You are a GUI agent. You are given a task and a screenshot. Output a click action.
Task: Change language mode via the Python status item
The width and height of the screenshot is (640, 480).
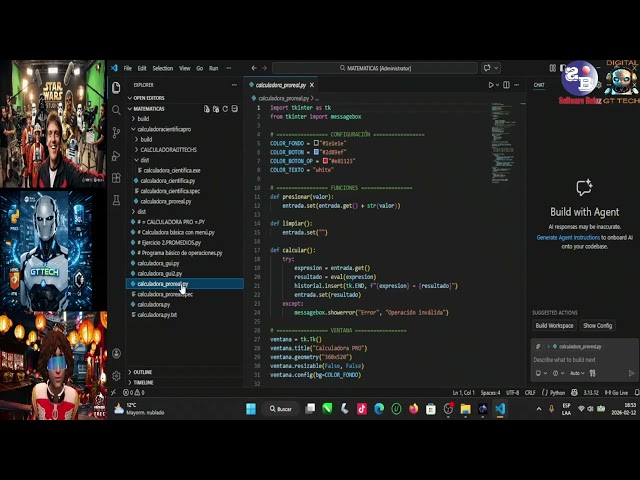[x=553, y=393]
